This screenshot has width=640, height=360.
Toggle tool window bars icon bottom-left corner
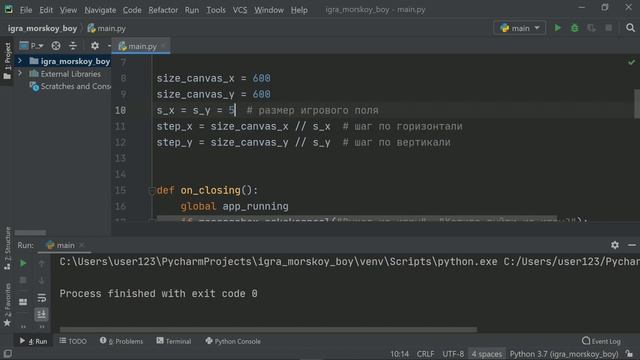(x=7, y=353)
